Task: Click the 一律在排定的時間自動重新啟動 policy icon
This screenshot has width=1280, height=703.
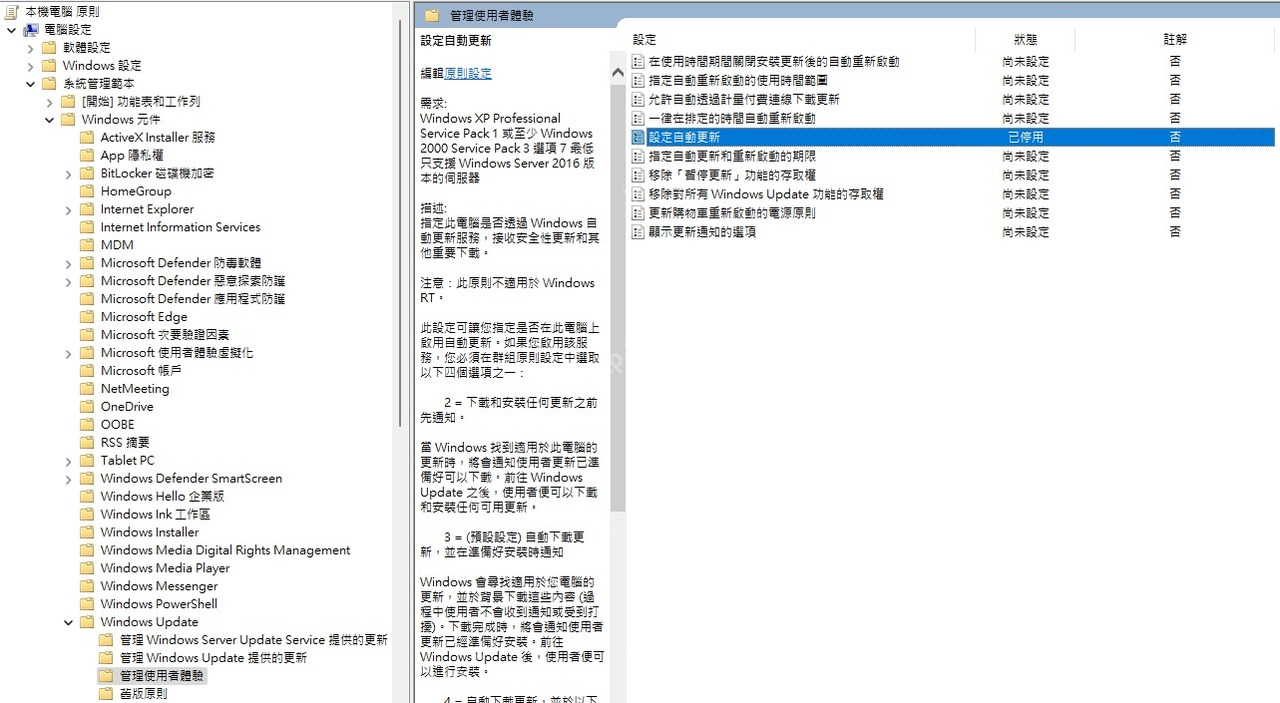Action: (638, 118)
